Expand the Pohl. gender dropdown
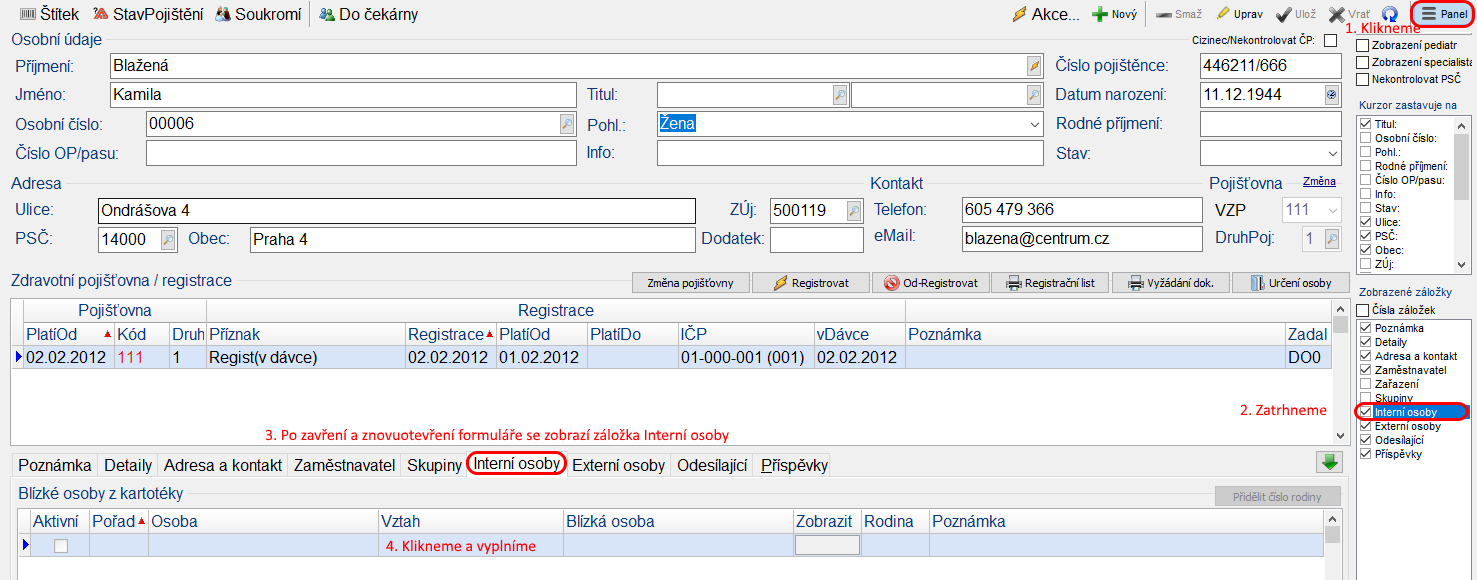 [1033, 124]
